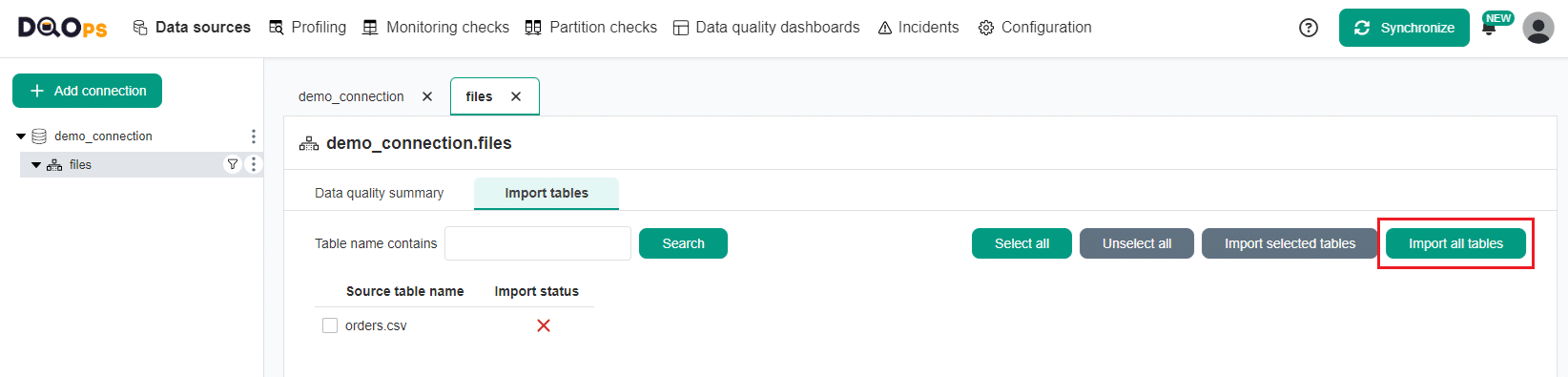The width and height of the screenshot is (1568, 377).
Task: Open demo_connection three-dot menu
Action: (x=253, y=136)
